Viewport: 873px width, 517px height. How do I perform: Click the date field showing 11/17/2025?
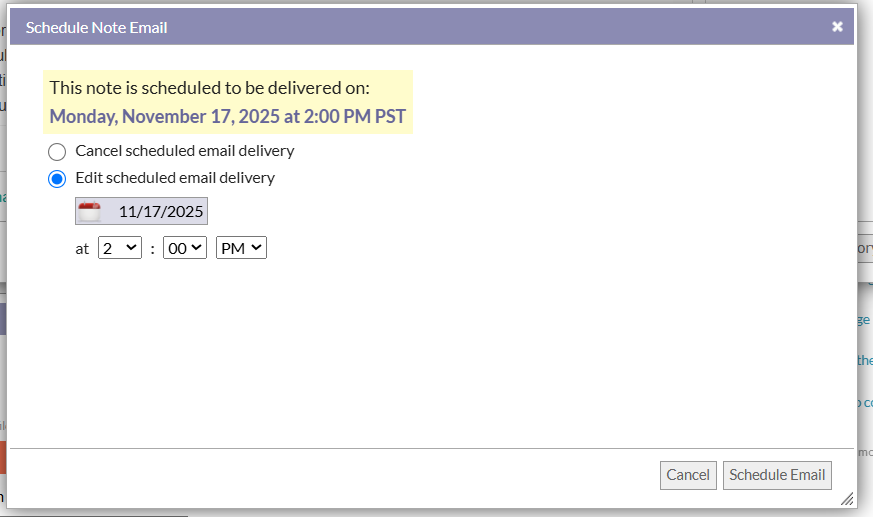coord(160,211)
